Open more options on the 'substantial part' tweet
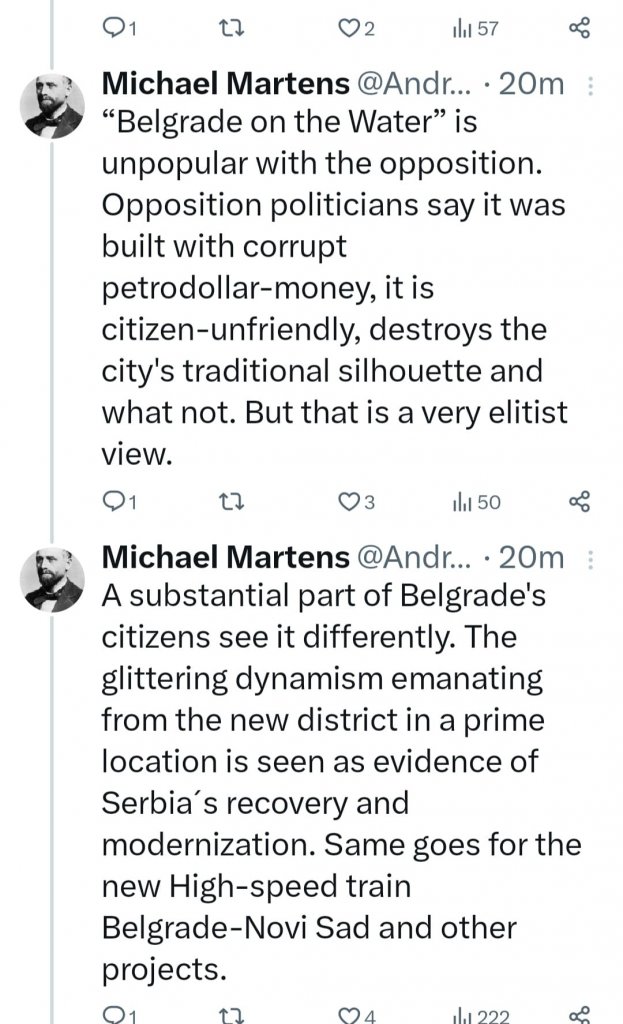 coord(589,558)
